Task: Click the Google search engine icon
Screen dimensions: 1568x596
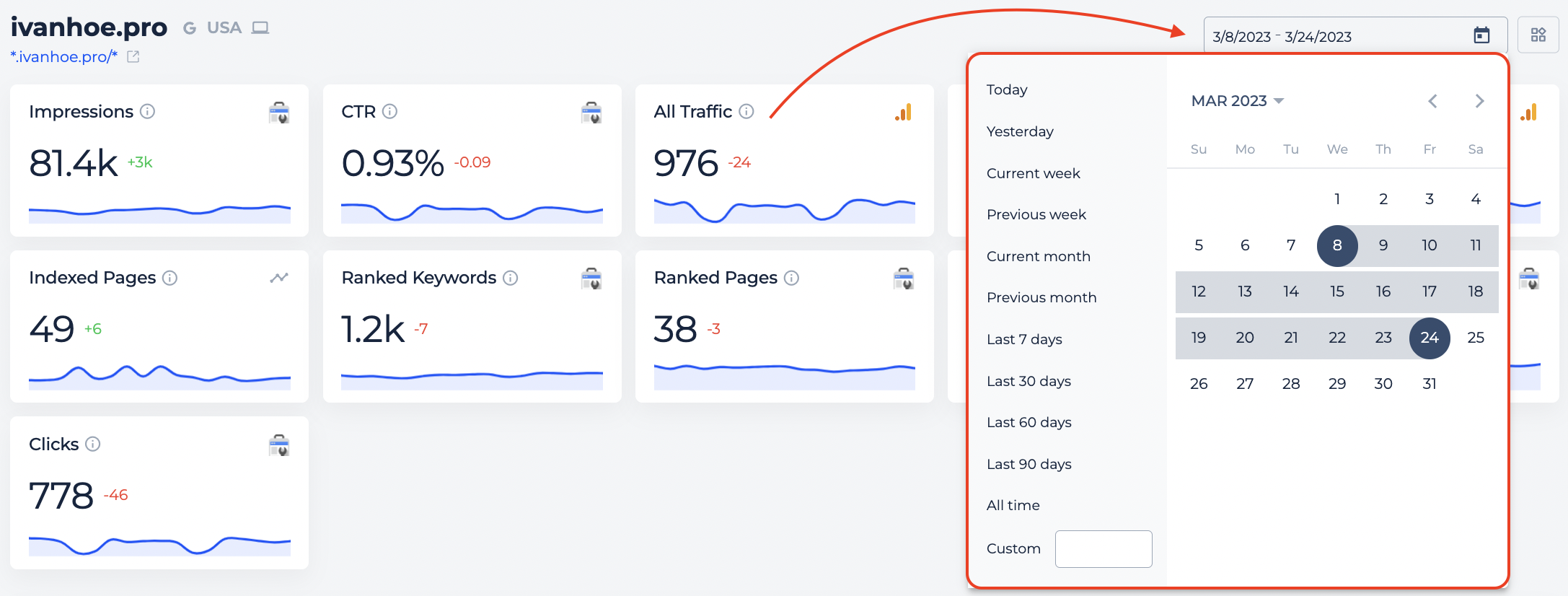Action: click(190, 28)
